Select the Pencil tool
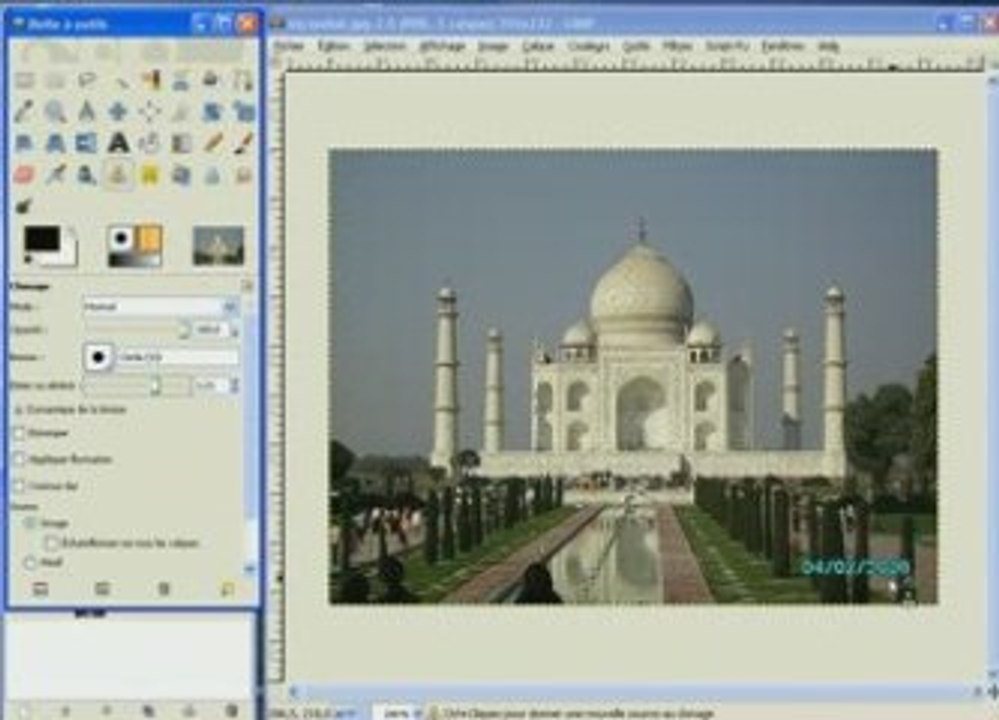Screen dimensions: 999x720 tap(212, 143)
